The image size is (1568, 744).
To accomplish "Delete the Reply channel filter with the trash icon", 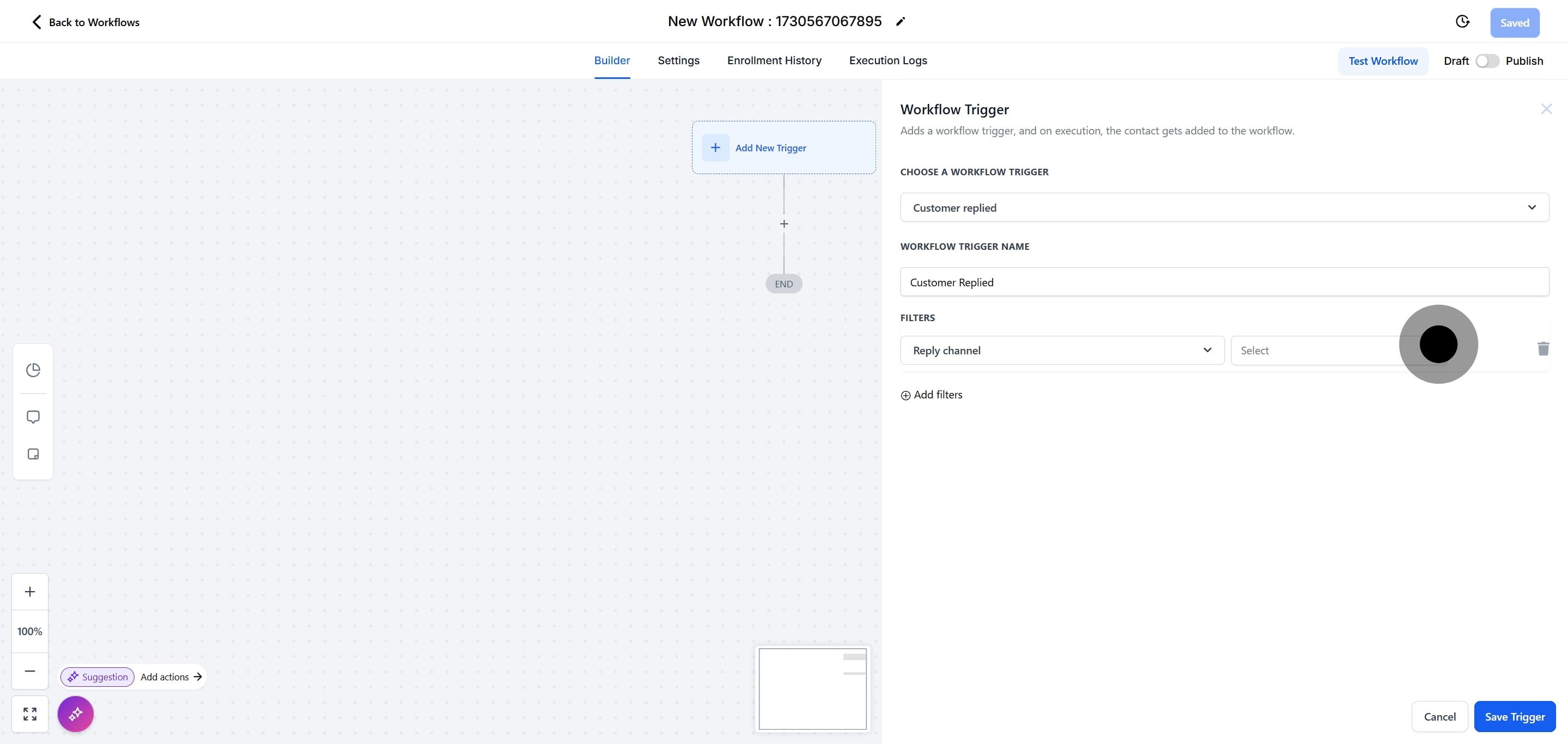I will click(x=1543, y=349).
